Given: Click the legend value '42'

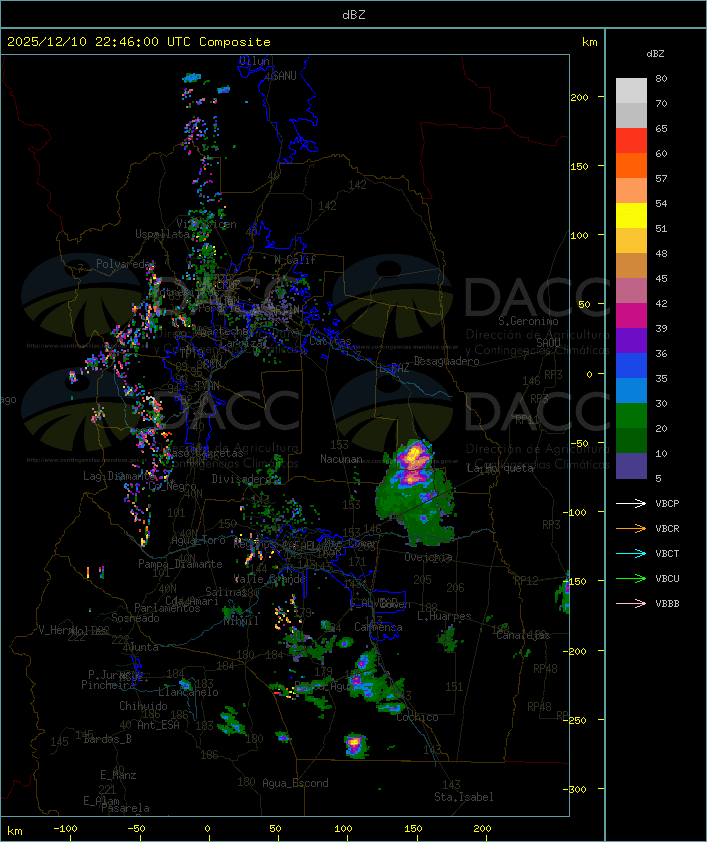Looking at the screenshot, I should click(661, 303).
